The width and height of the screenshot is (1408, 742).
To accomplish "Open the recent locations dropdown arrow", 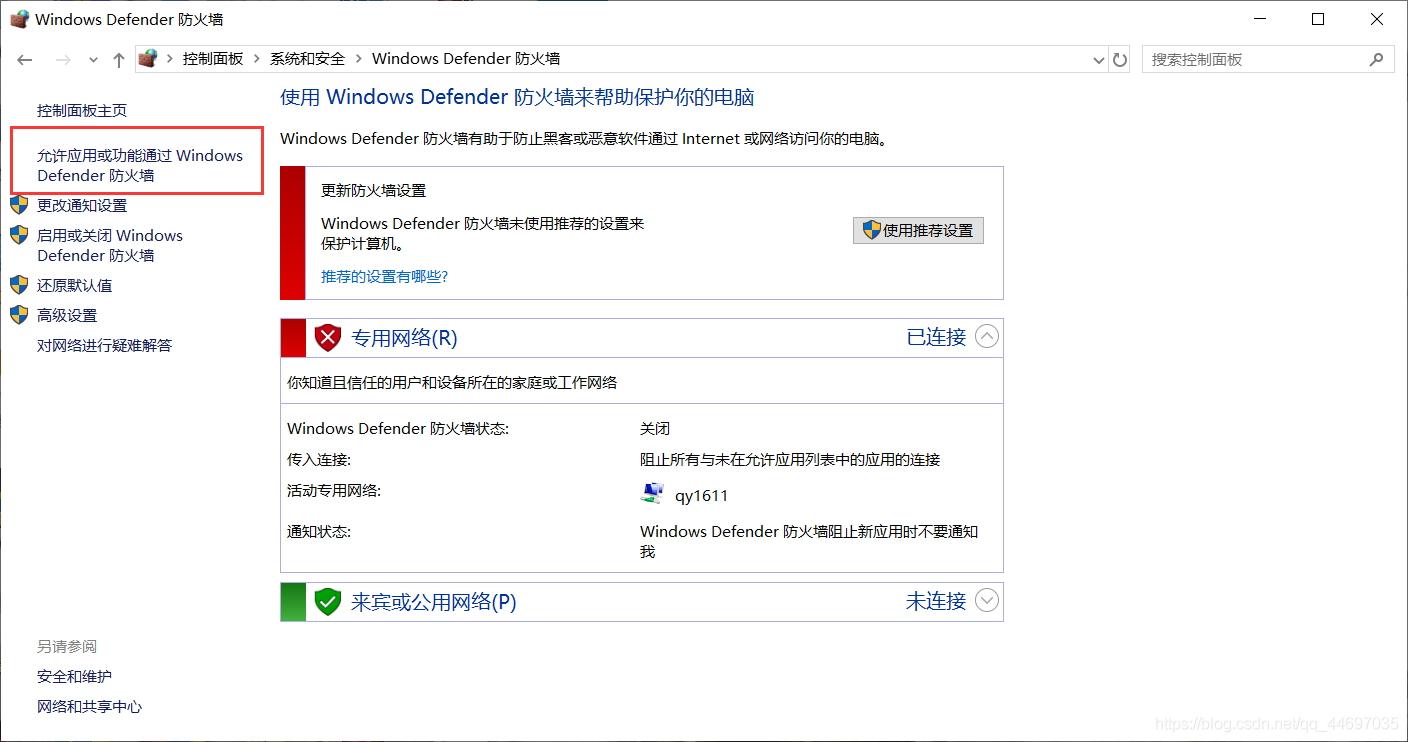I will coord(93,60).
